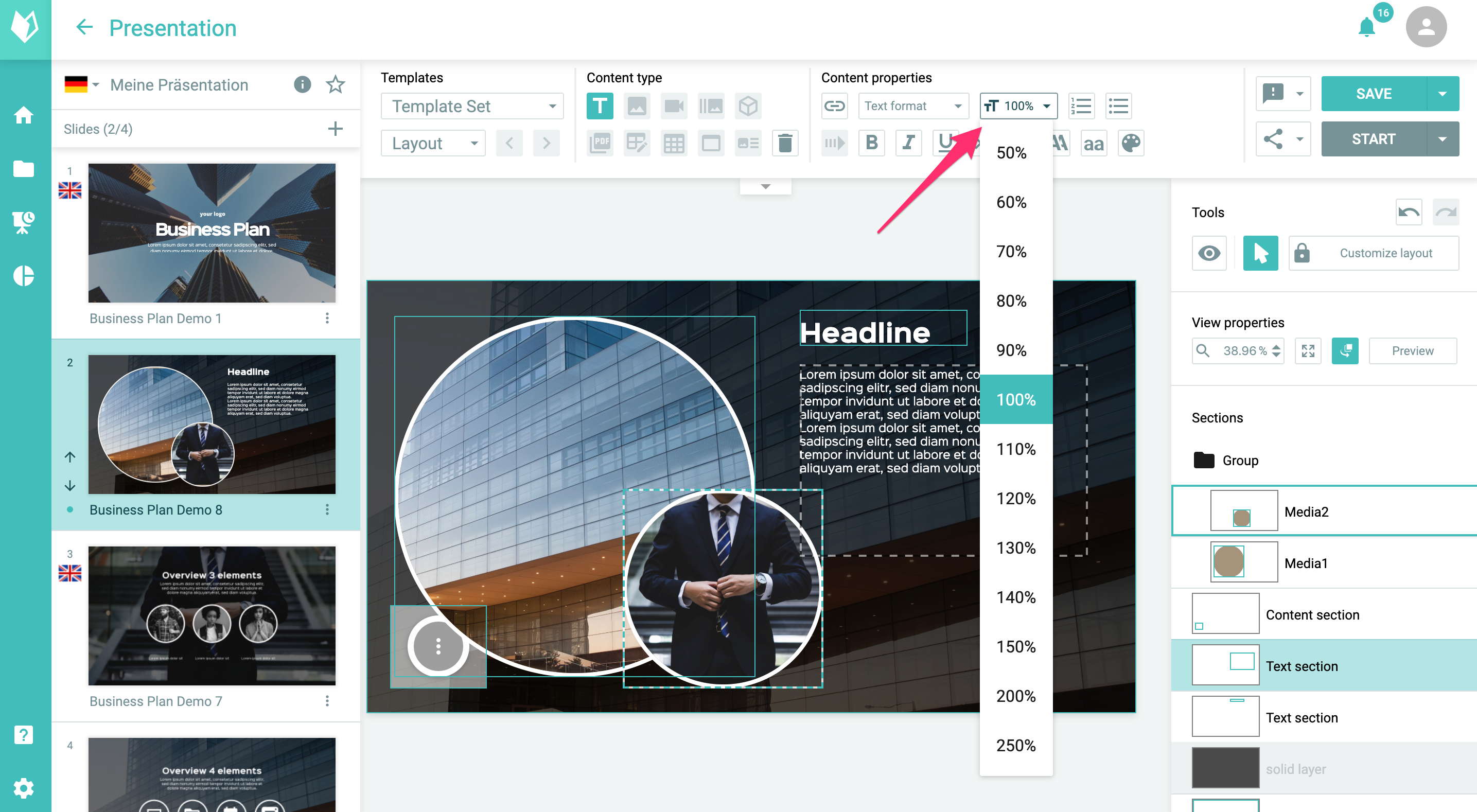This screenshot has width=1477, height=812.
Task: Open the Text format dropdown
Action: 913,106
